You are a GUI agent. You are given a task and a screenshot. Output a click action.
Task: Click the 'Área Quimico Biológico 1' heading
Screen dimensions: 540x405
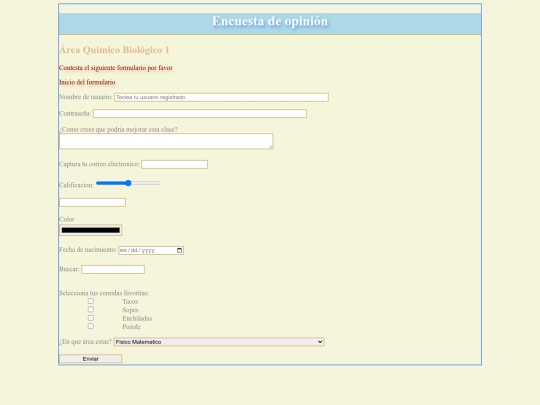click(114, 50)
